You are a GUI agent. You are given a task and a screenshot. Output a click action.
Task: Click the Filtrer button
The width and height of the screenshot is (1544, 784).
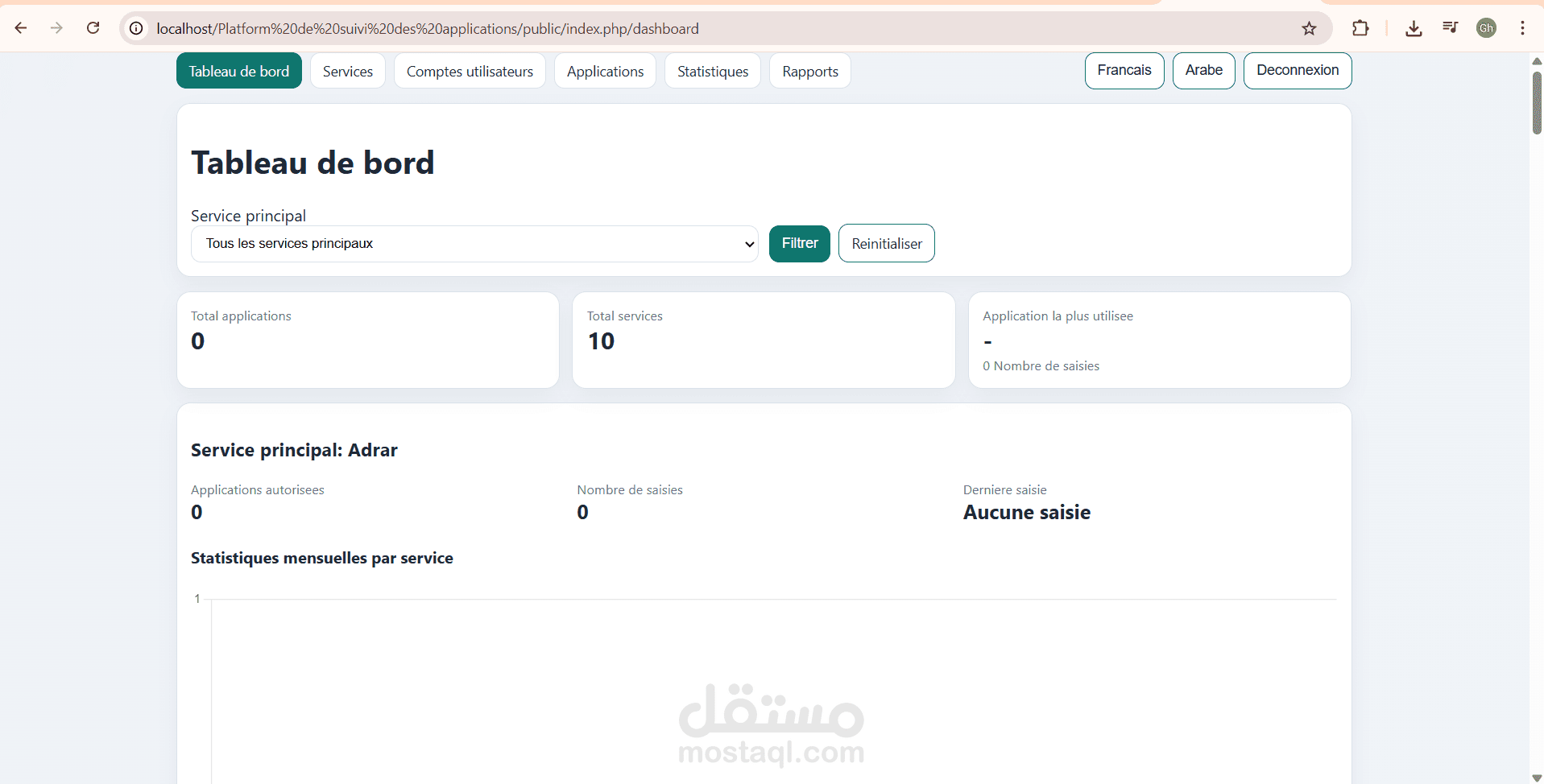point(799,243)
